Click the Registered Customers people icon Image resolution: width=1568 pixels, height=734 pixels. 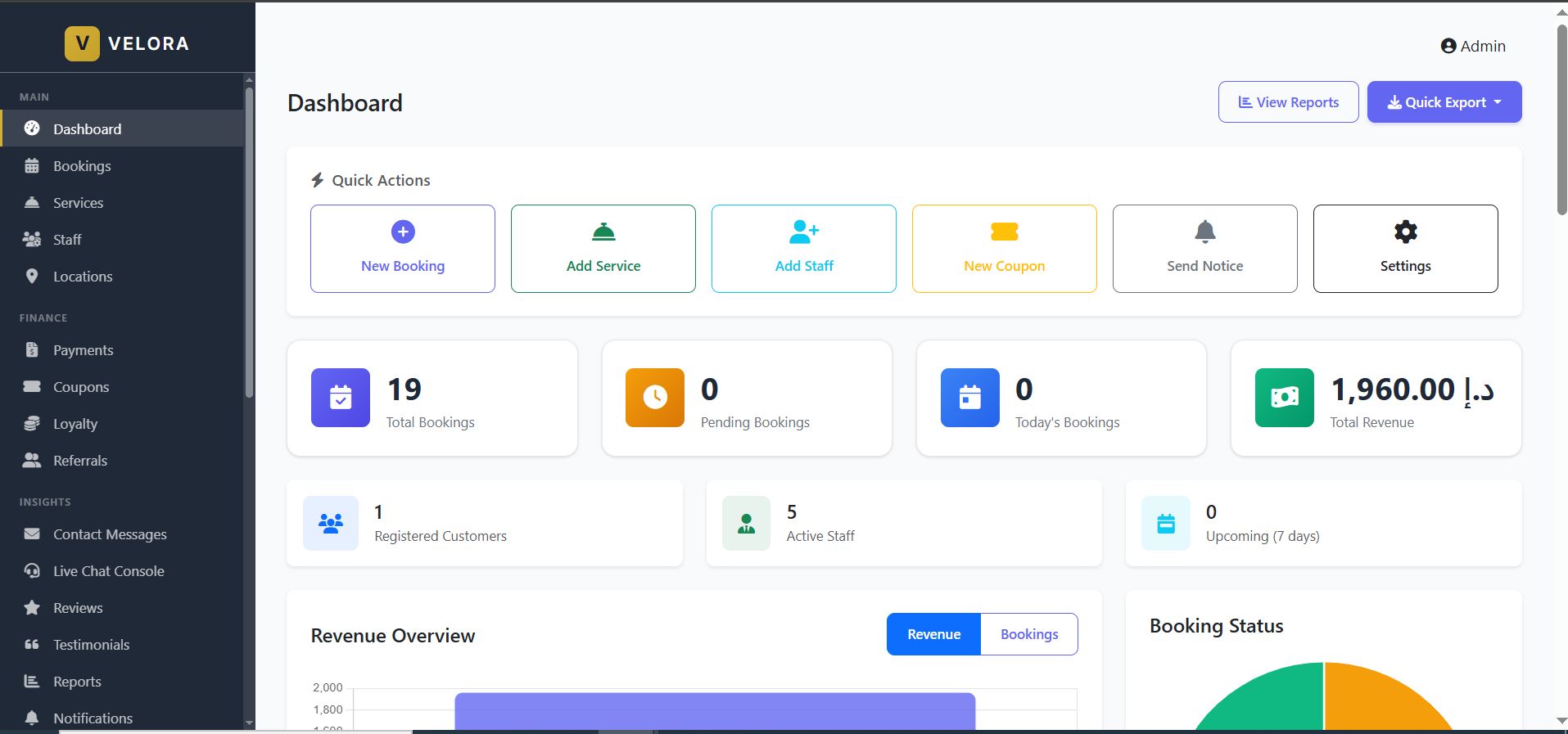[331, 523]
